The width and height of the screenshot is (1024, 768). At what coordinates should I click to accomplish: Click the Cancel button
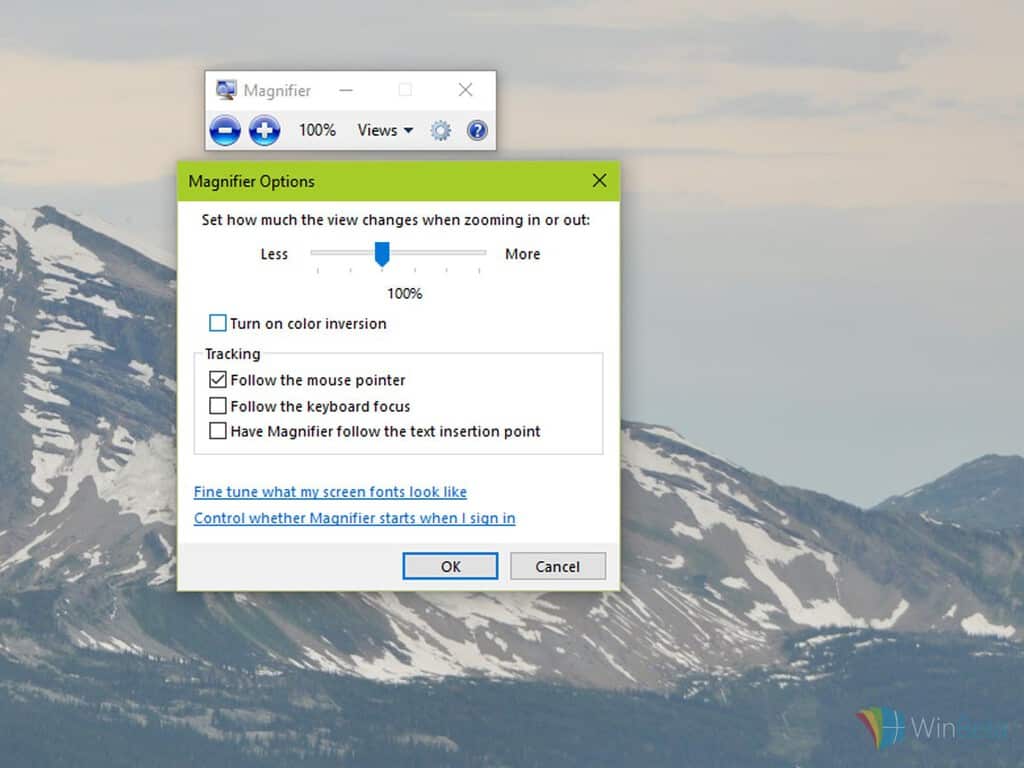click(x=558, y=566)
